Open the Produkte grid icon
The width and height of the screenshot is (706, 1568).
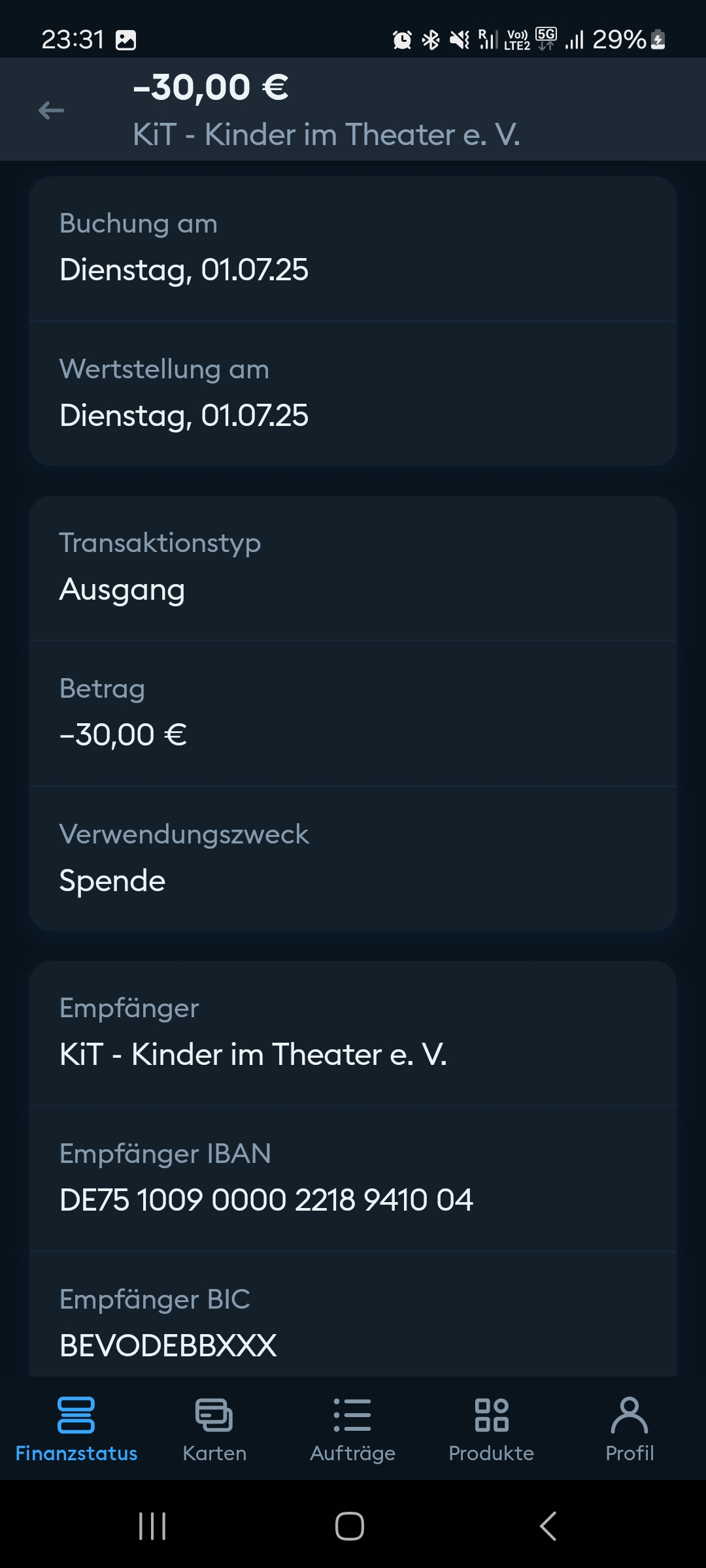point(492,1414)
